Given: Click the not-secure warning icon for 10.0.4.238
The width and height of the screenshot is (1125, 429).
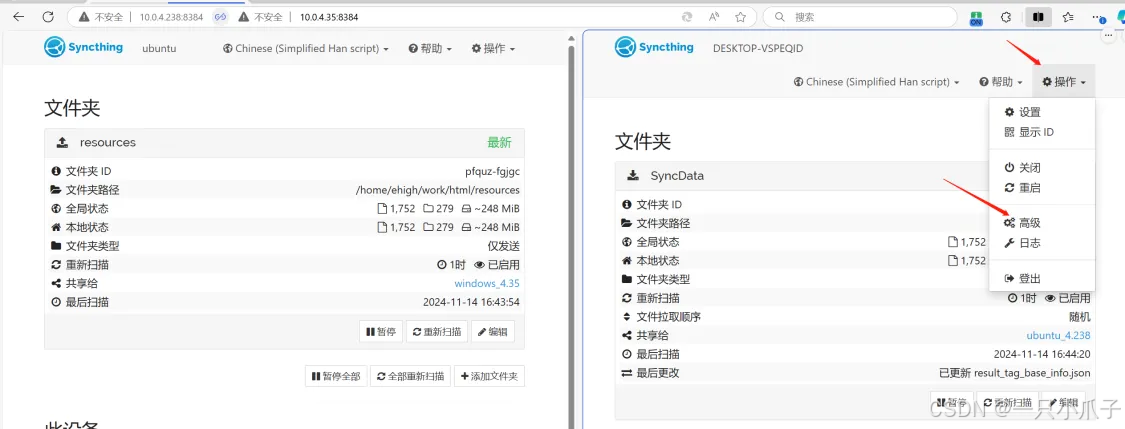Looking at the screenshot, I should pyautogui.click(x=84, y=16).
